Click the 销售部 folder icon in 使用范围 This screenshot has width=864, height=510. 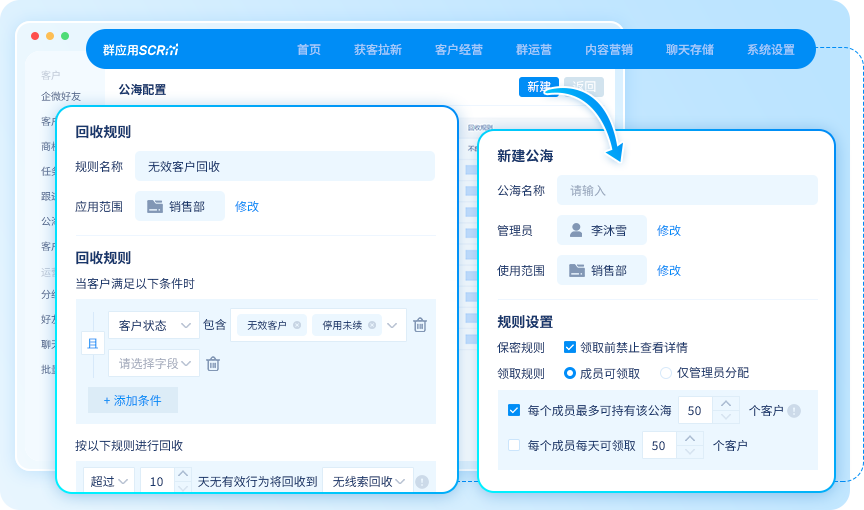click(x=577, y=270)
